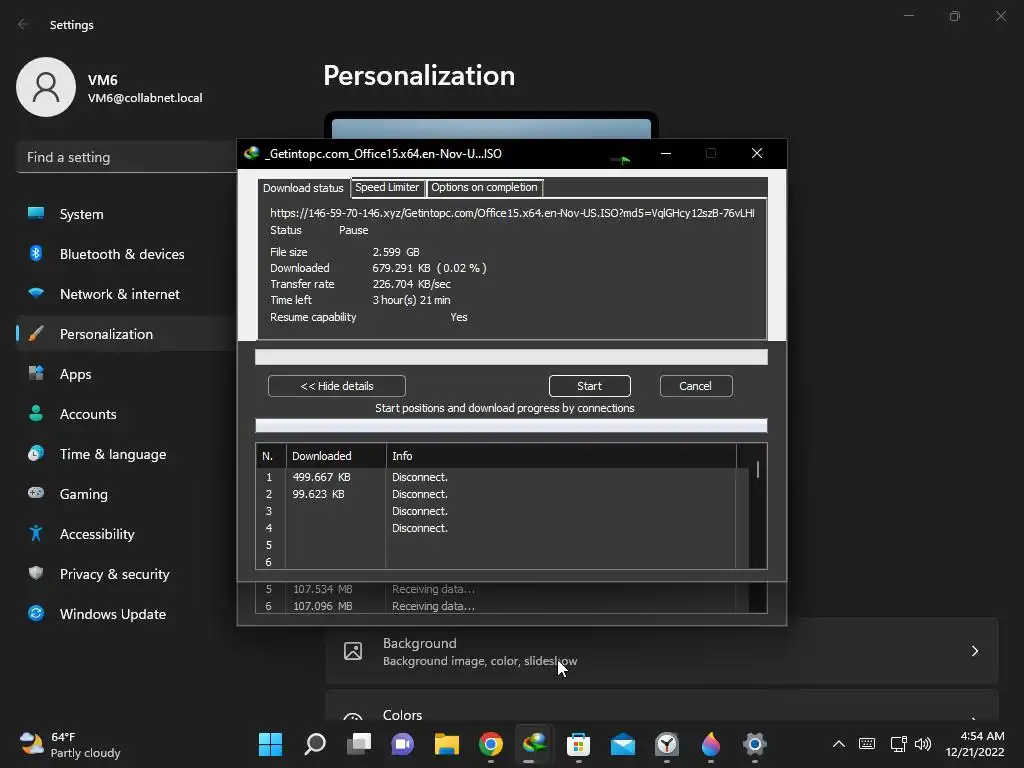Open Network & internet settings

point(124,294)
